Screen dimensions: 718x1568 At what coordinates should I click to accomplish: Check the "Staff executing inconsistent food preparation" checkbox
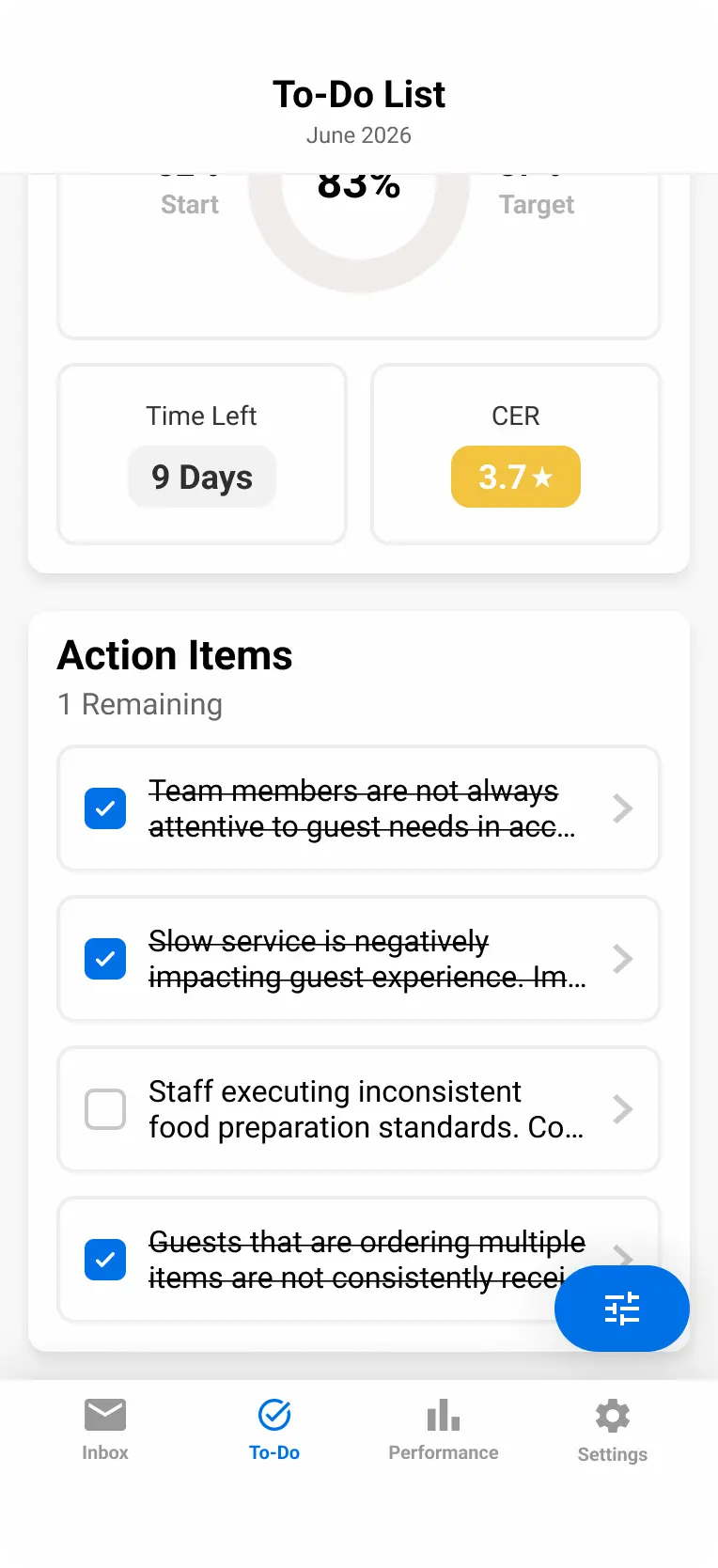click(105, 1109)
